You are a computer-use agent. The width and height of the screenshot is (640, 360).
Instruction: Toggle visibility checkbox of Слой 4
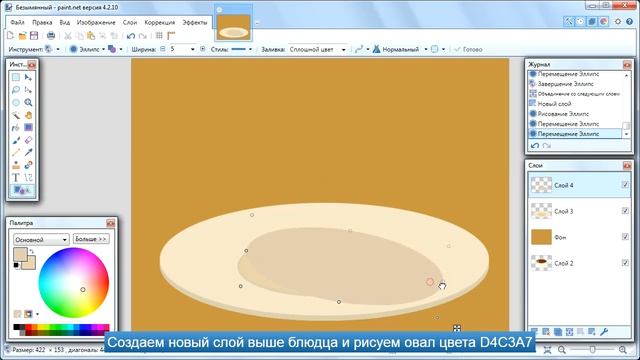click(x=625, y=185)
